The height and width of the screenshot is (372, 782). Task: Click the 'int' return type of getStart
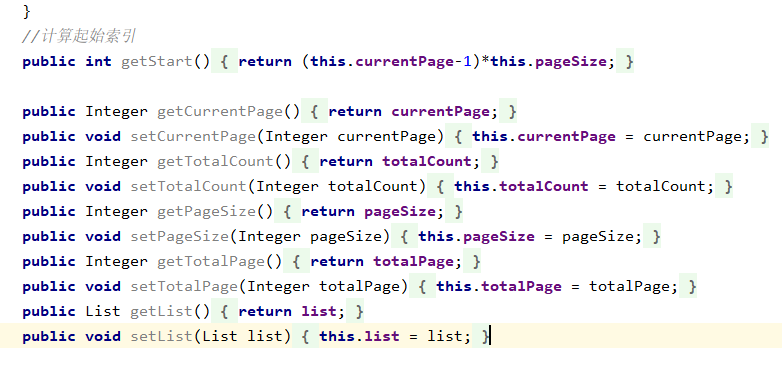click(x=98, y=61)
